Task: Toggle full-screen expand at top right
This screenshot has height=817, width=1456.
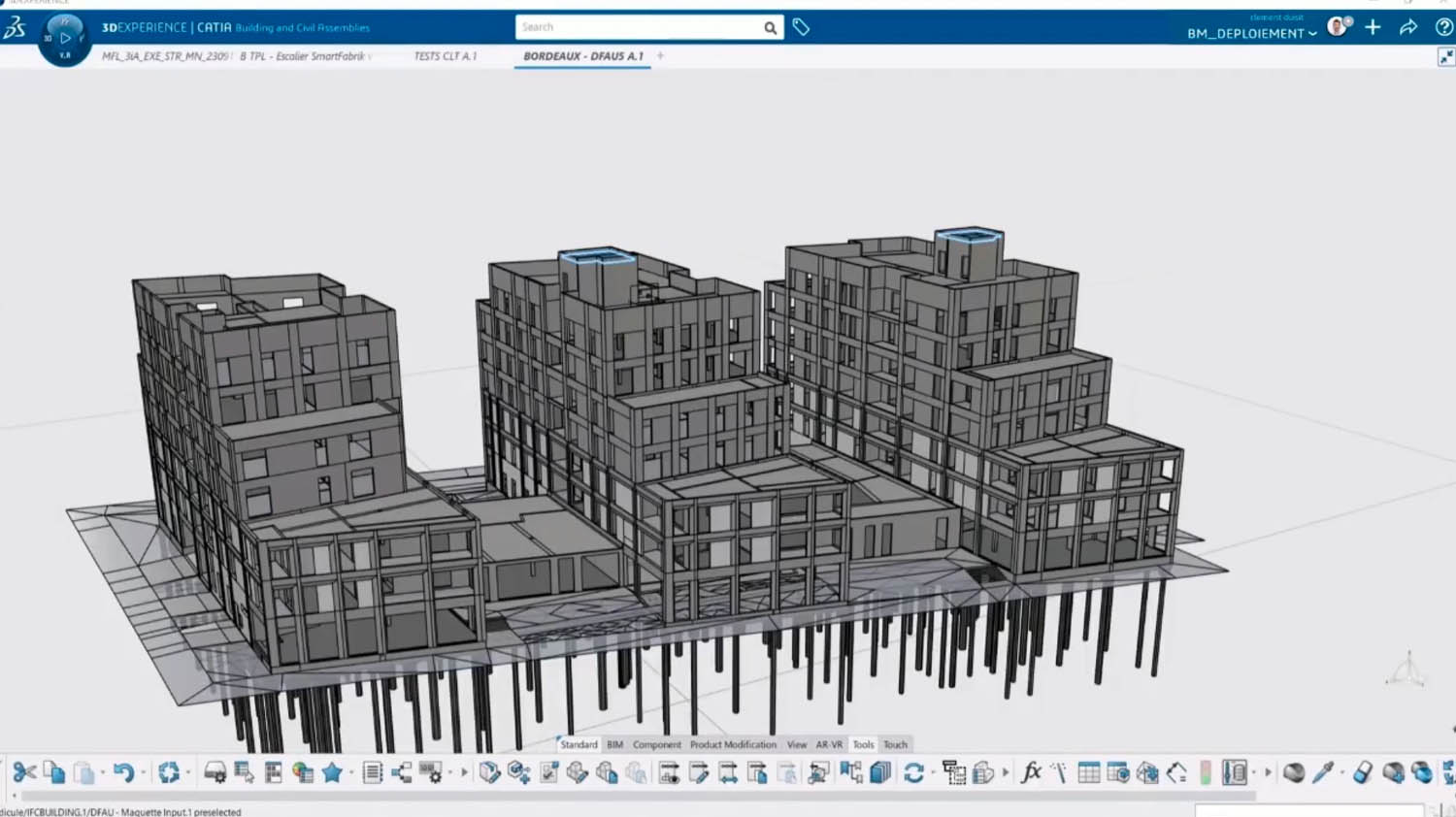Action: 1445,57
